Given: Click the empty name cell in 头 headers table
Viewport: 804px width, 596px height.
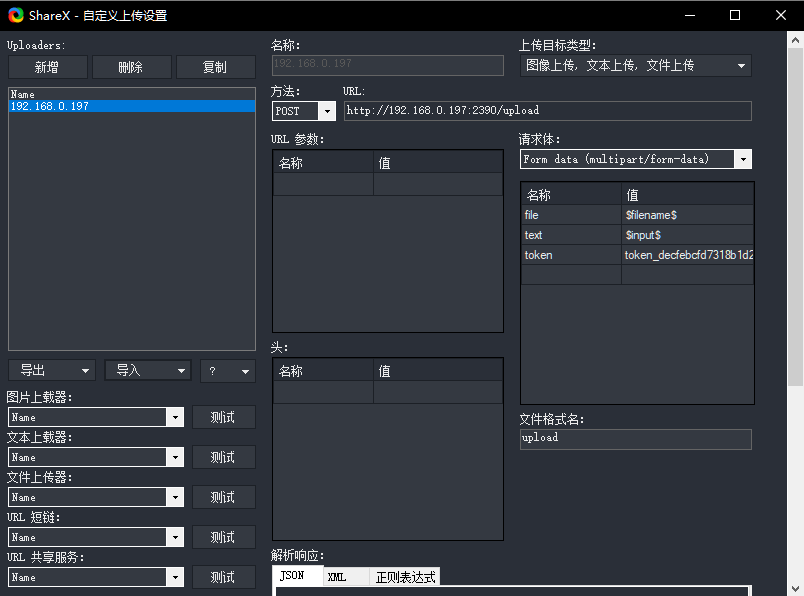Looking at the screenshot, I should point(323,392).
